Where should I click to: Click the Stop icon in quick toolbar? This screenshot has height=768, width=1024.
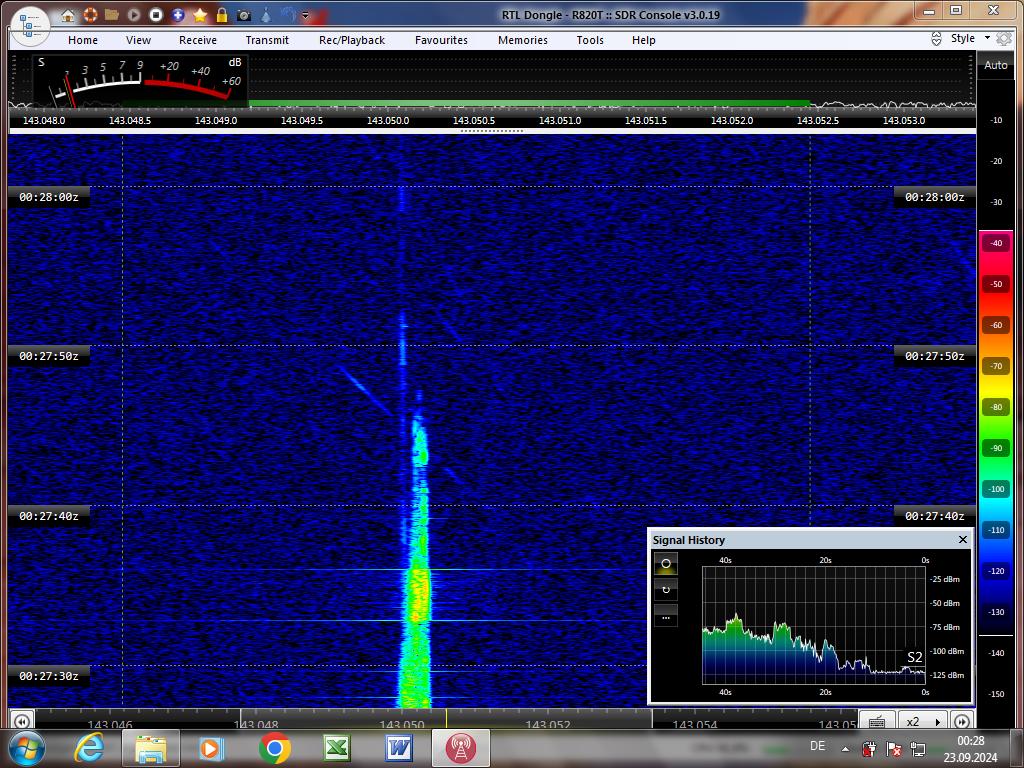point(156,14)
